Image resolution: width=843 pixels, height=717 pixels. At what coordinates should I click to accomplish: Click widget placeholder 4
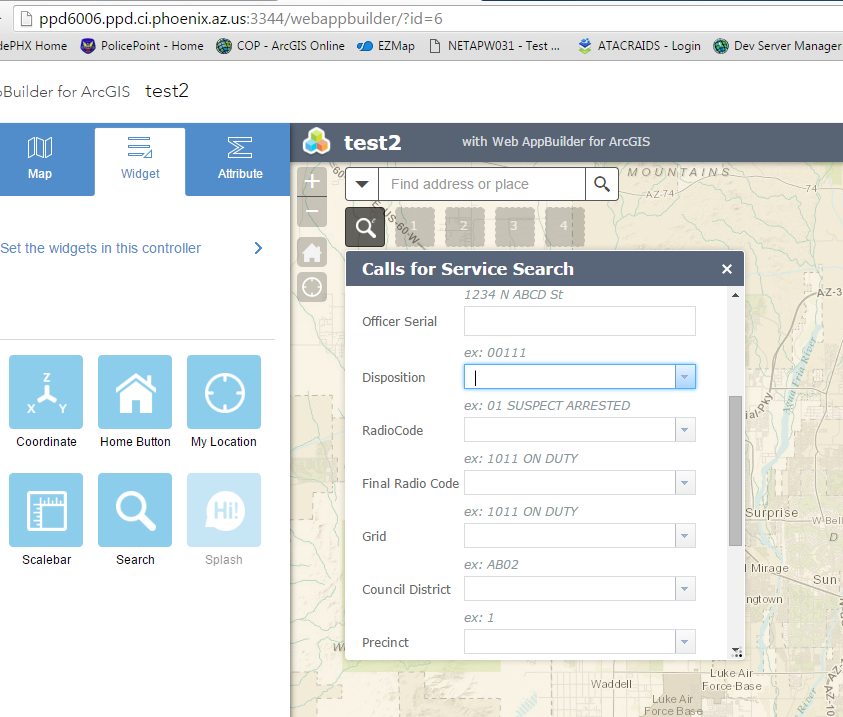pyautogui.click(x=565, y=227)
